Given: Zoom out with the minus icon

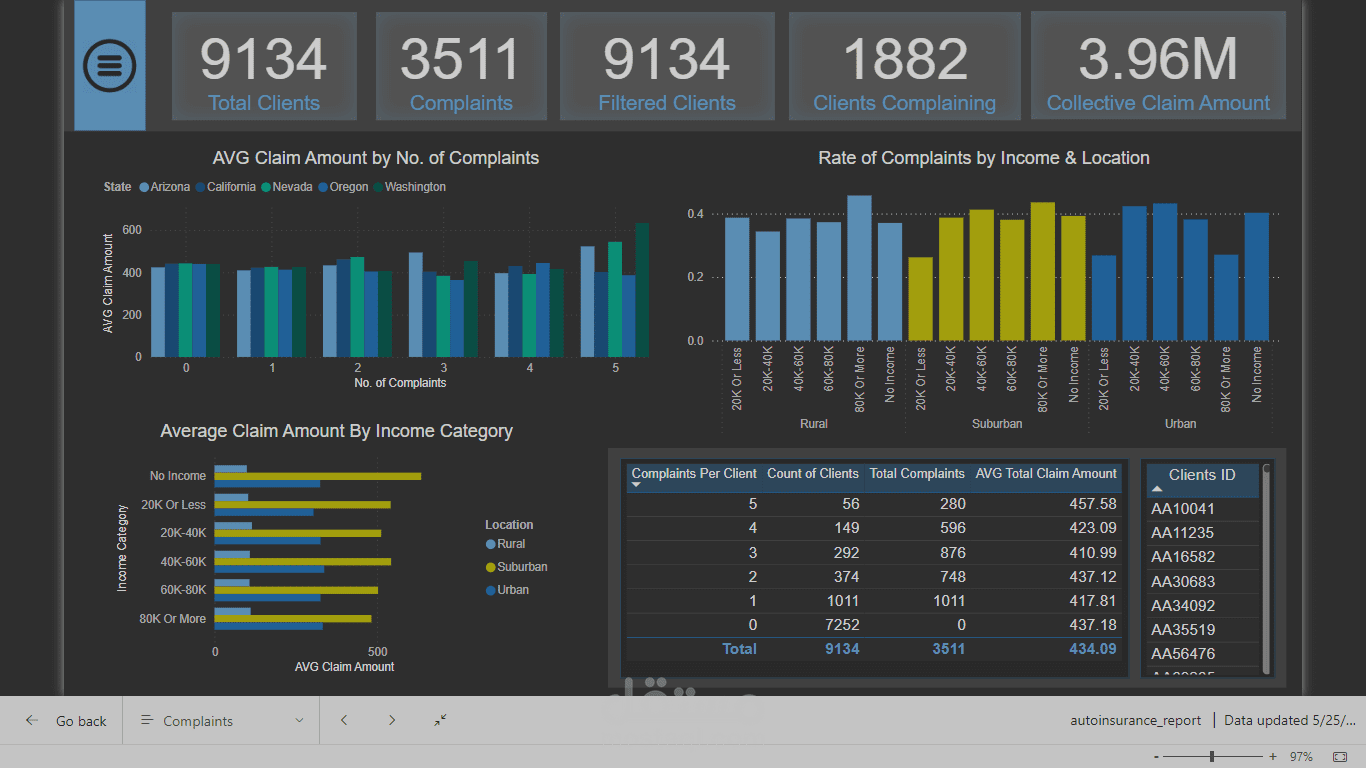Looking at the screenshot, I should 1156,757.
